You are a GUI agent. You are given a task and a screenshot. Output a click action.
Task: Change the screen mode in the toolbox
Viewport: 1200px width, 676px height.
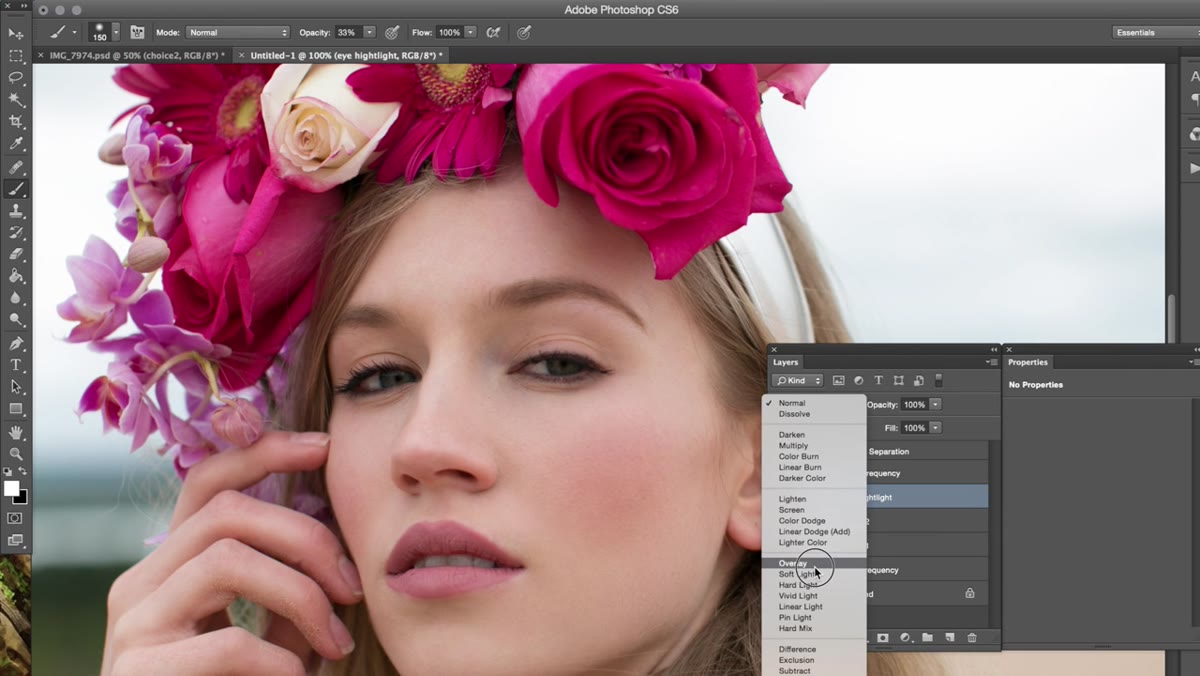(x=15, y=540)
